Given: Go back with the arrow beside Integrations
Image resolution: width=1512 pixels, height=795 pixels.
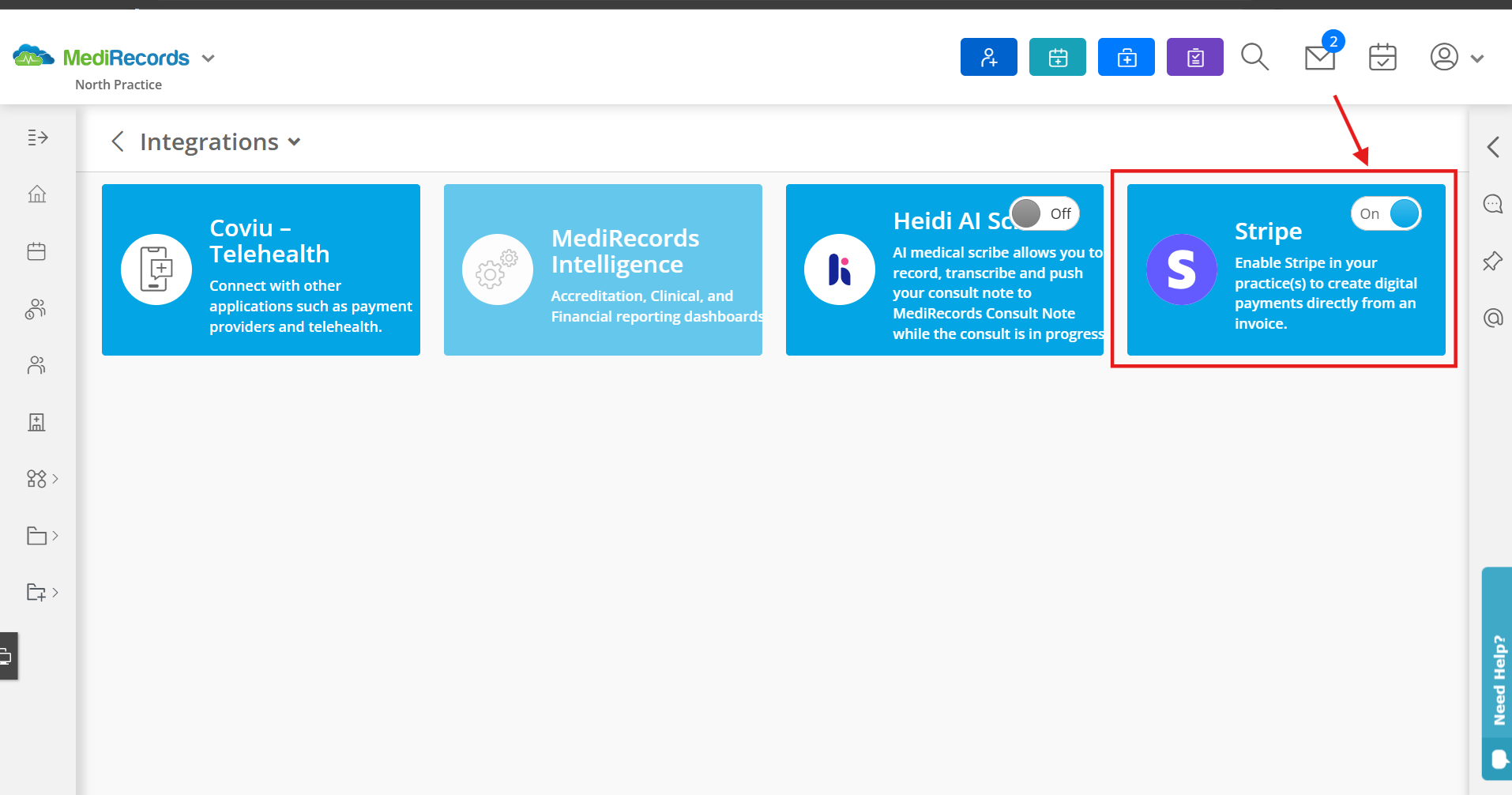Looking at the screenshot, I should pyautogui.click(x=118, y=141).
